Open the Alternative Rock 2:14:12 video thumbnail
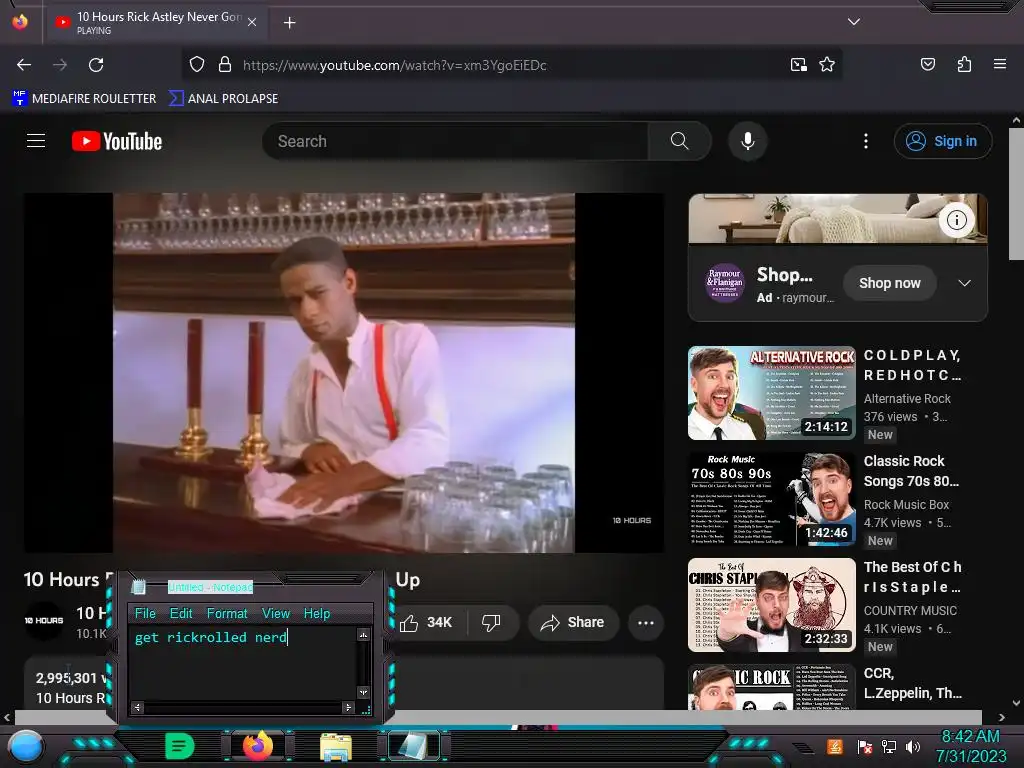1024x768 pixels. (x=771, y=393)
